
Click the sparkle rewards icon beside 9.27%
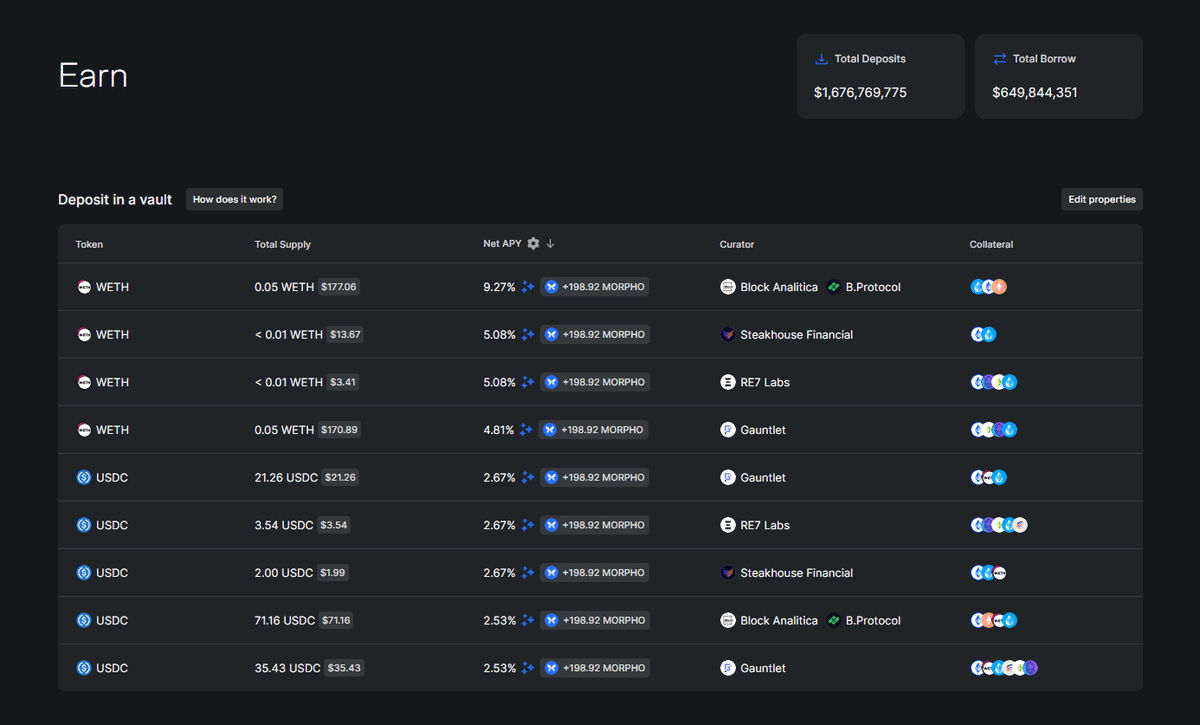tap(527, 286)
